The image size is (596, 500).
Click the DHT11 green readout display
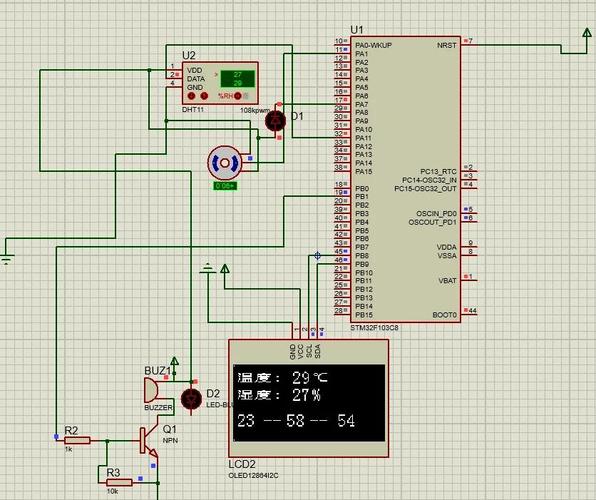(x=238, y=79)
